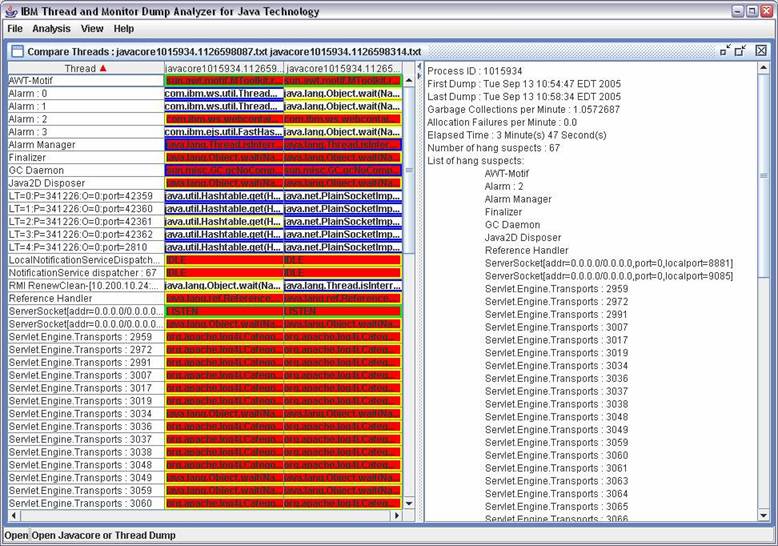The width and height of the screenshot is (778, 546).
Task: Select Servlet.Engine.Transports : 3017 in thread table
Action: 205,388
